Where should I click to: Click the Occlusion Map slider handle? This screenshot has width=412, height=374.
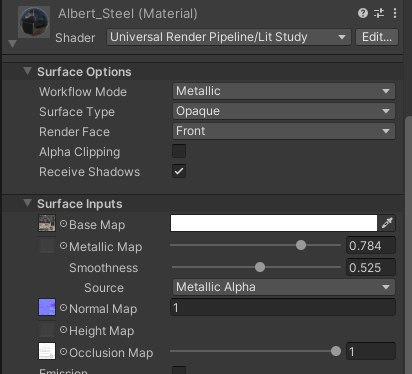click(336, 351)
